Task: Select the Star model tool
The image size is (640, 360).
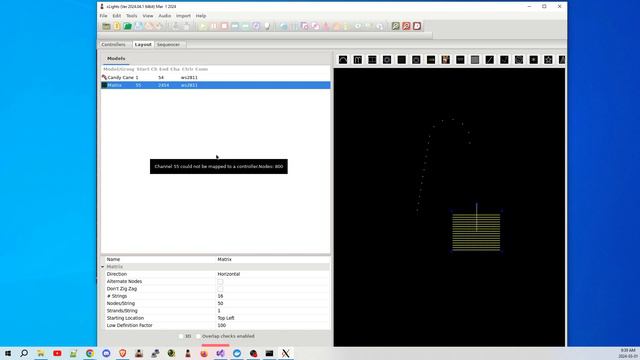Action: click(548, 60)
